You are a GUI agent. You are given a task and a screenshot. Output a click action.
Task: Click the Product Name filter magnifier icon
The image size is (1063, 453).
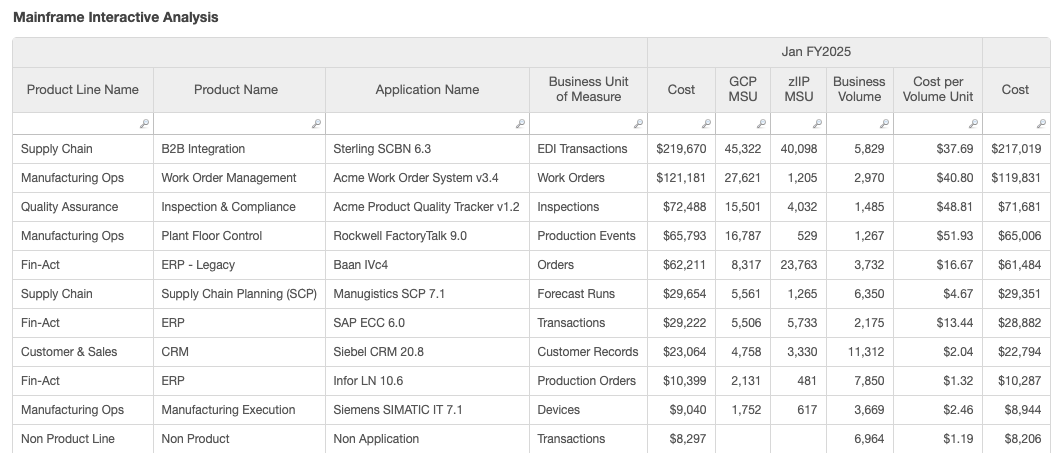316,124
